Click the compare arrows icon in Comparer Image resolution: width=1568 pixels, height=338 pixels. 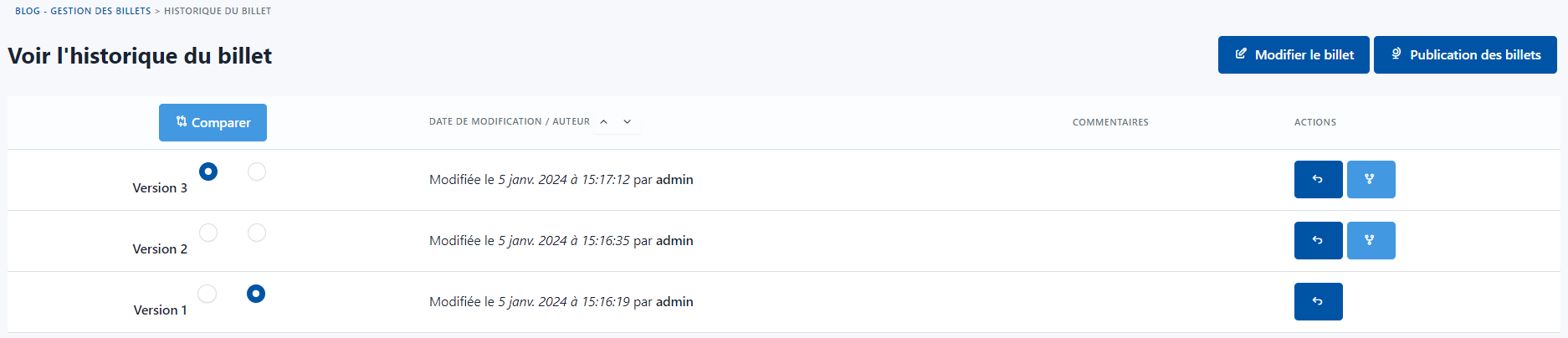(182, 122)
